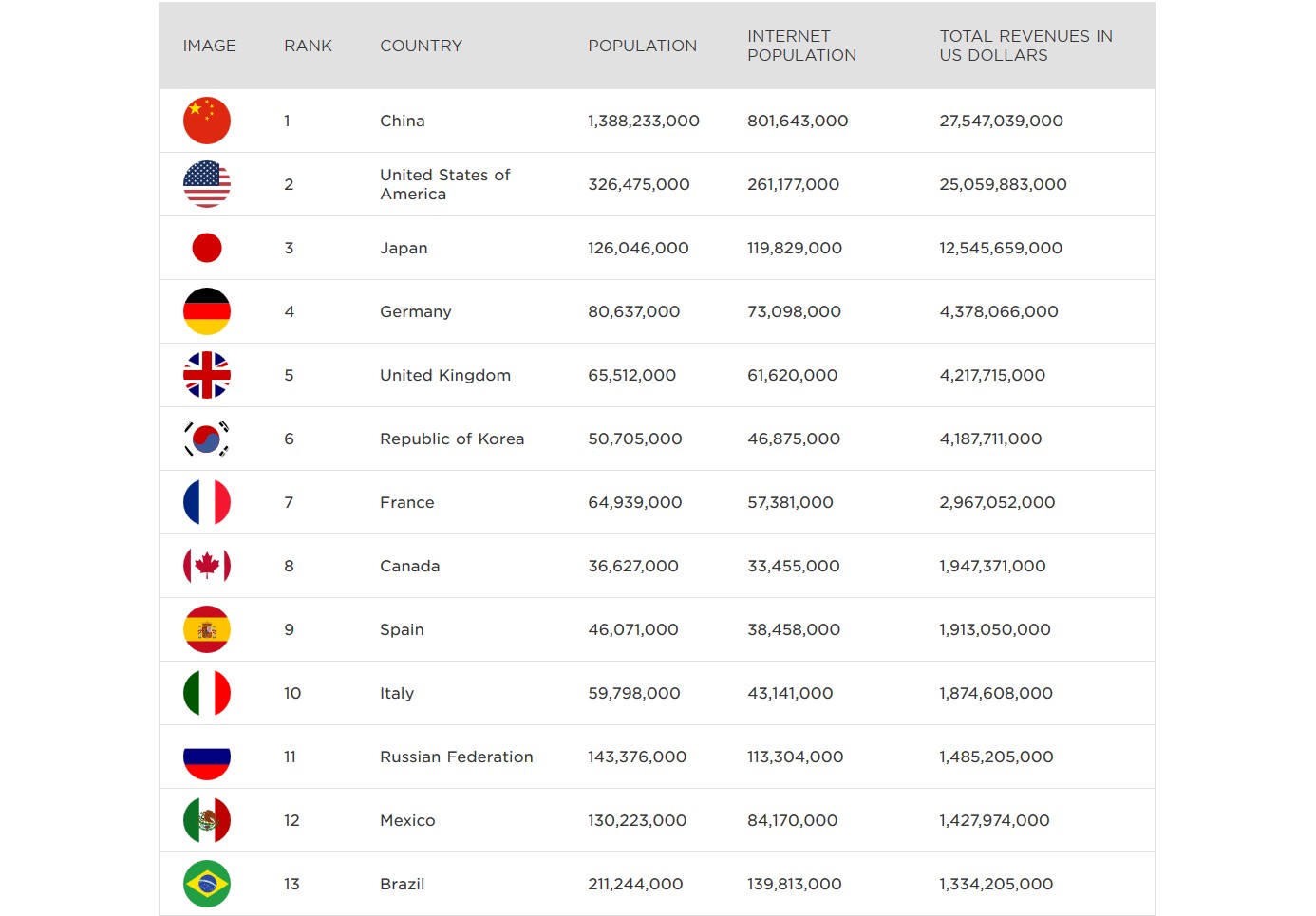Select the France country name

coord(407,502)
